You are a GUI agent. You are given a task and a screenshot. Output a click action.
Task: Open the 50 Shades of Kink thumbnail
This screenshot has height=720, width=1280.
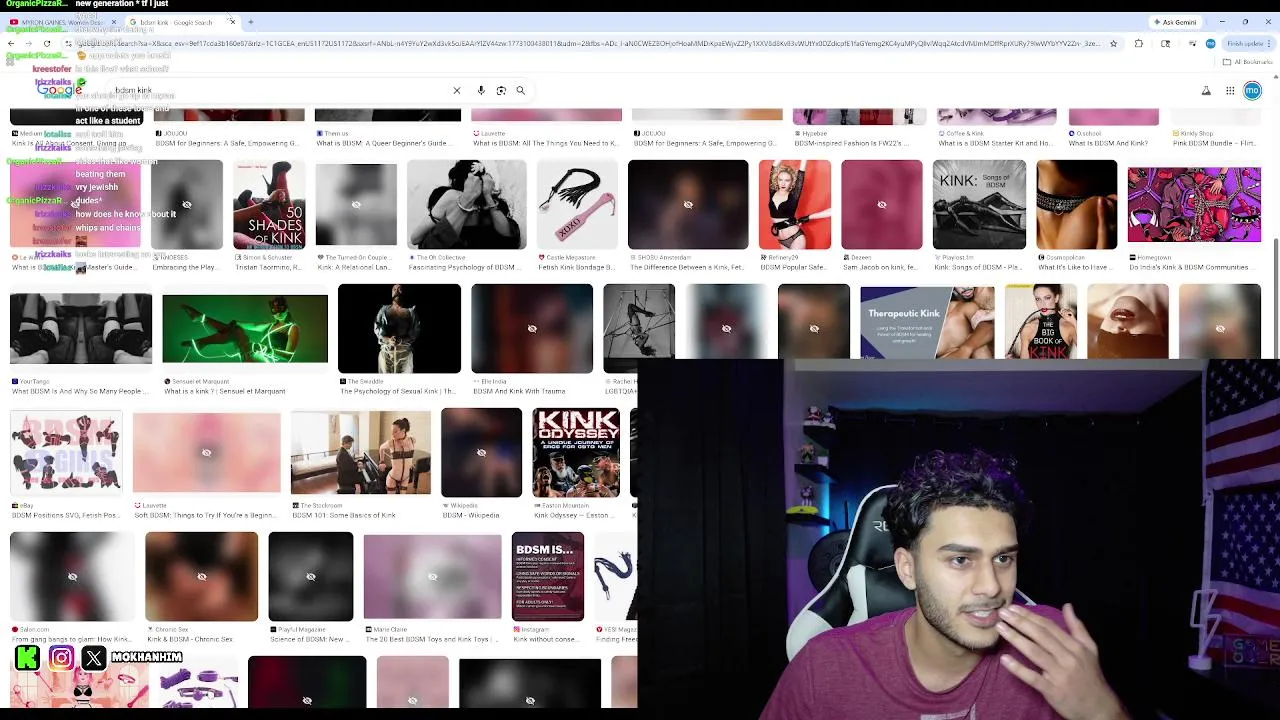[269, 205]
